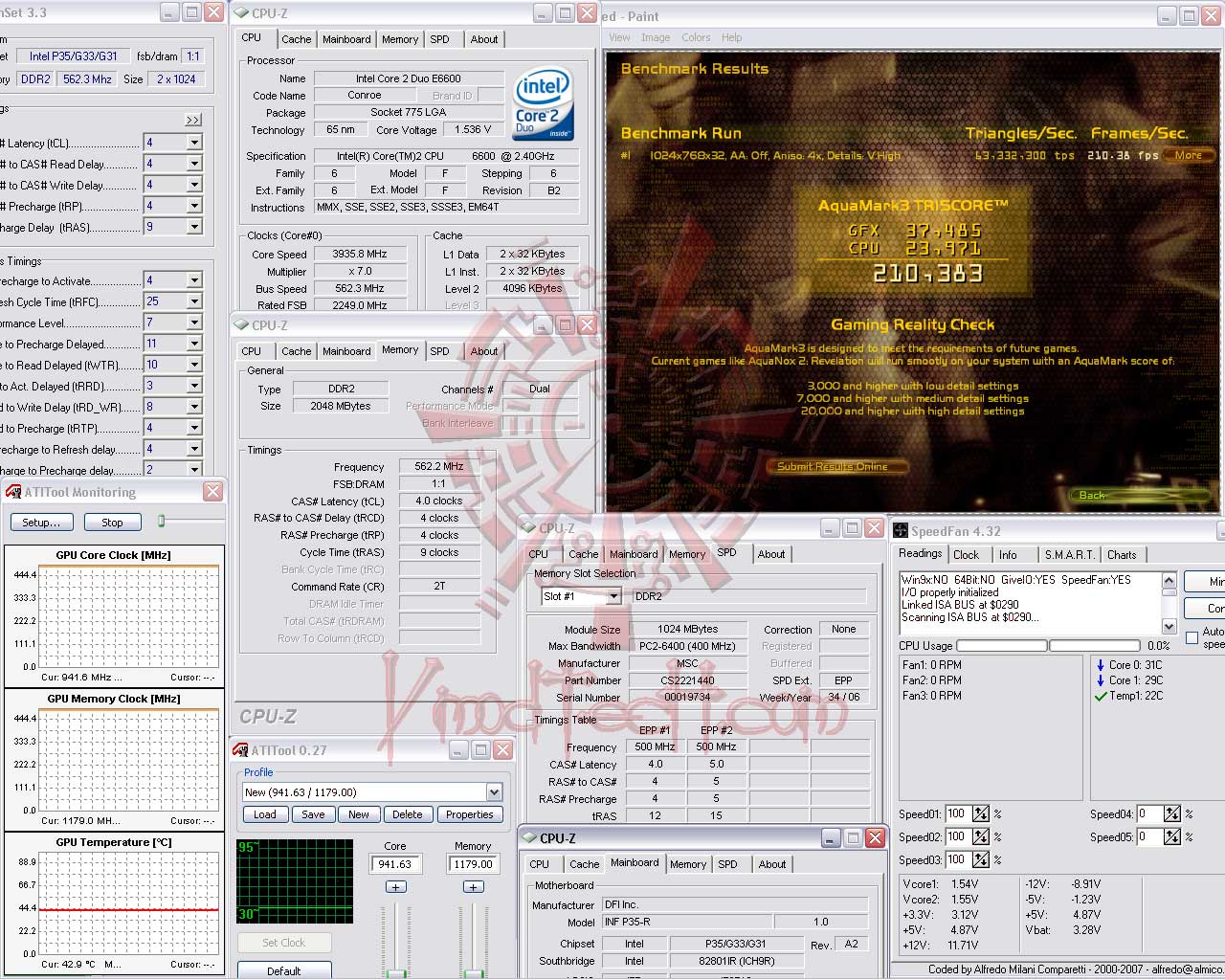Click the plus button under ATITool Memory clock
This screenshot has height=980, width=1225.
pos(473,887)
